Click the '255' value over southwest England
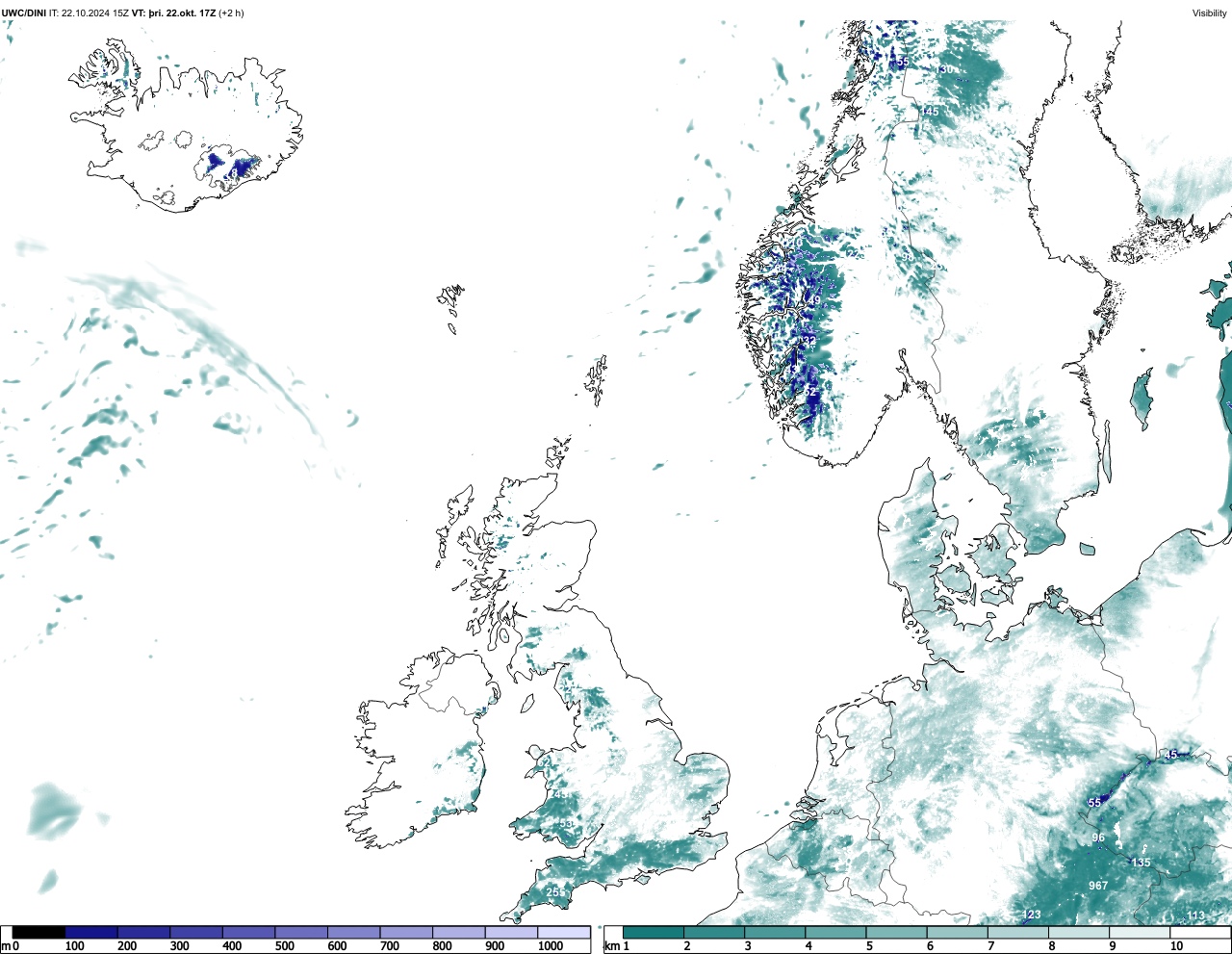 click(555, 892)
